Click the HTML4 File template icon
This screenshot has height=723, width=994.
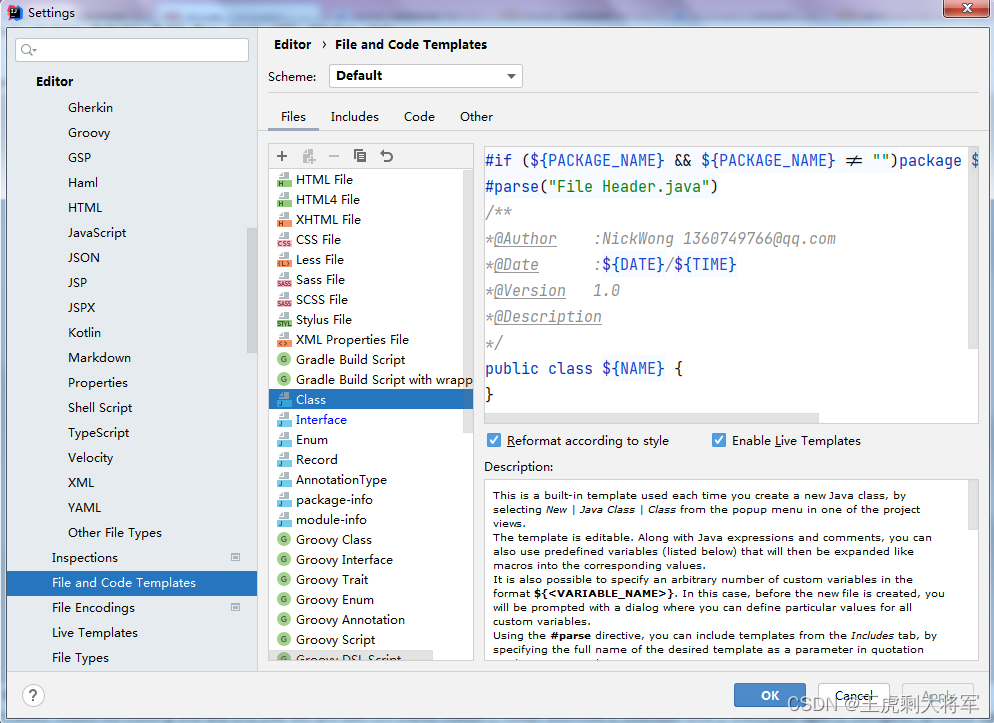(x=284, y=200)
